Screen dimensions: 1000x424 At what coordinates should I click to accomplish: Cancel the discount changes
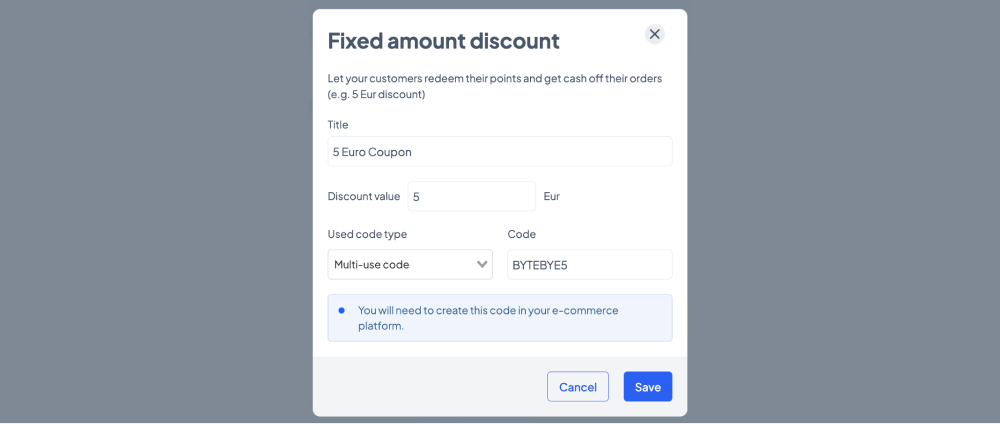[578, 387]
